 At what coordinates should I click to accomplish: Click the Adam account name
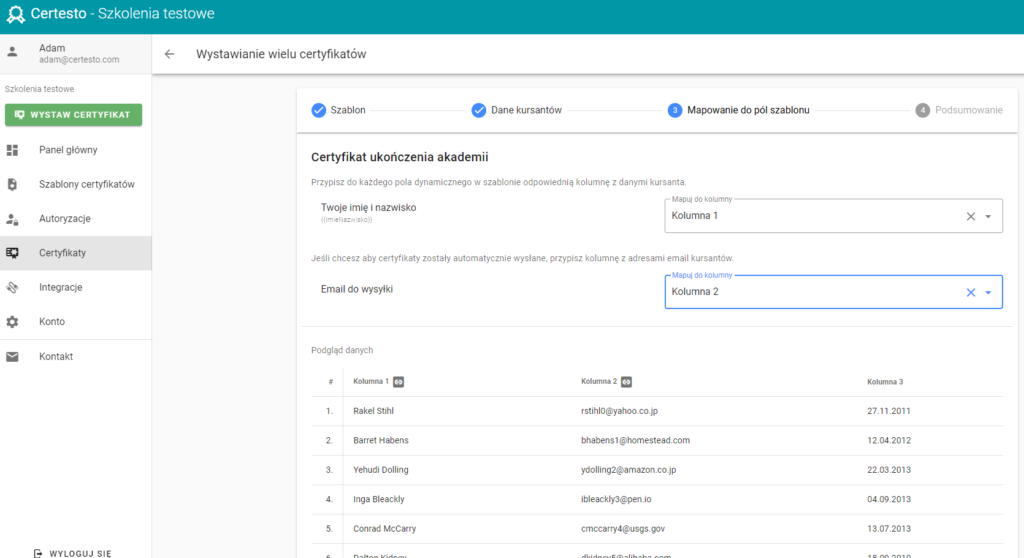[x=52, y=48]
